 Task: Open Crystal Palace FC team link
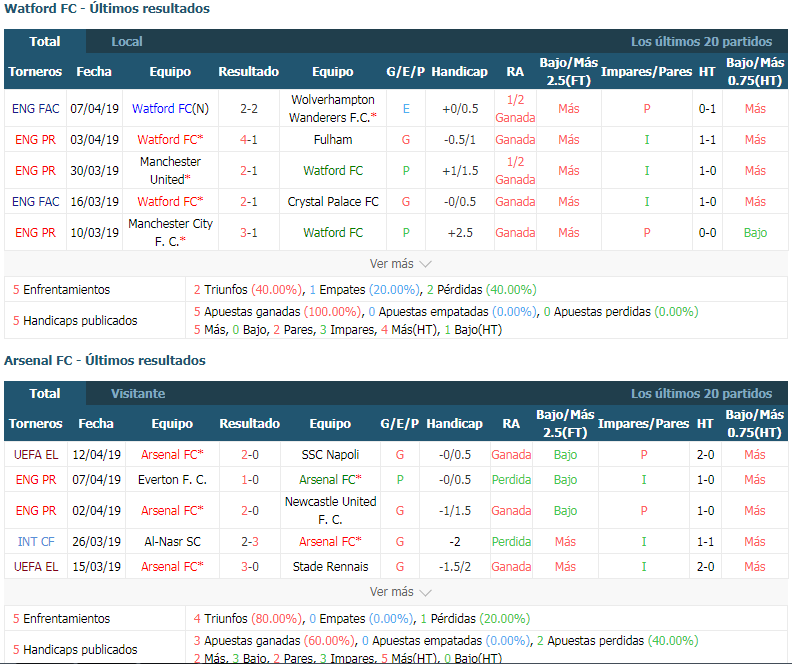point(333,202)
